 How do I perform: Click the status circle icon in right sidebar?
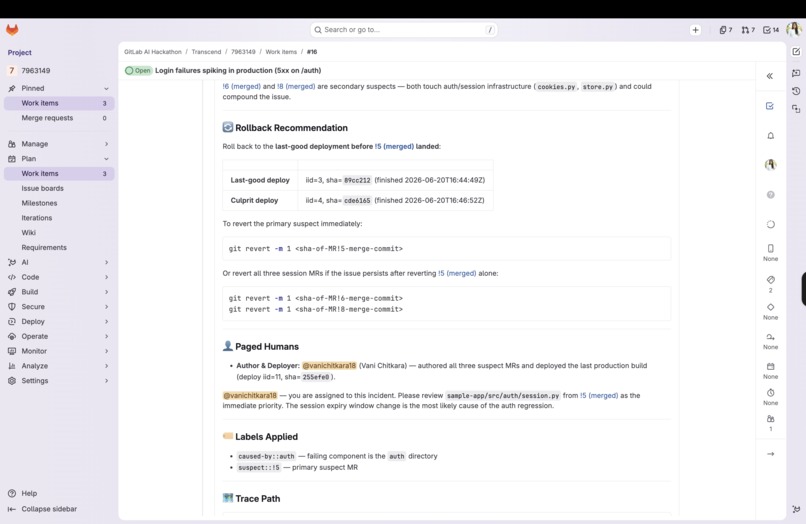click(x=771, y=224)
